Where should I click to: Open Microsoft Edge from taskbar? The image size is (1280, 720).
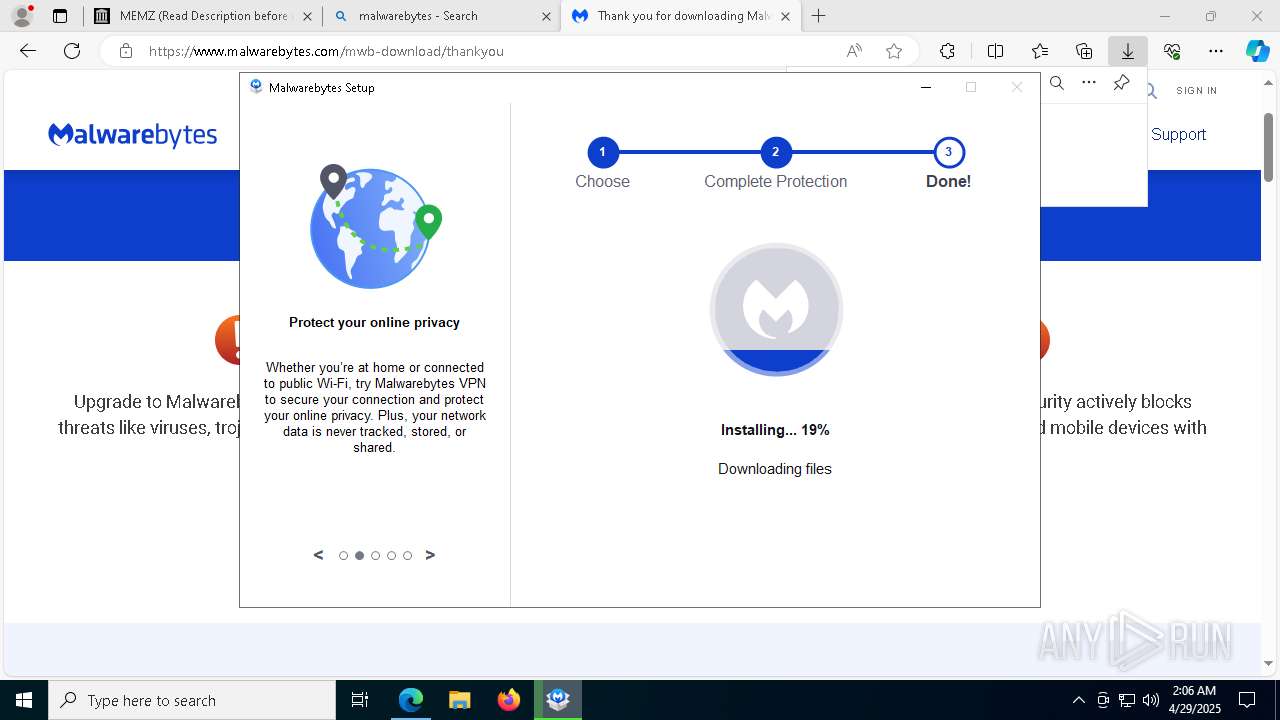(411, 700)
